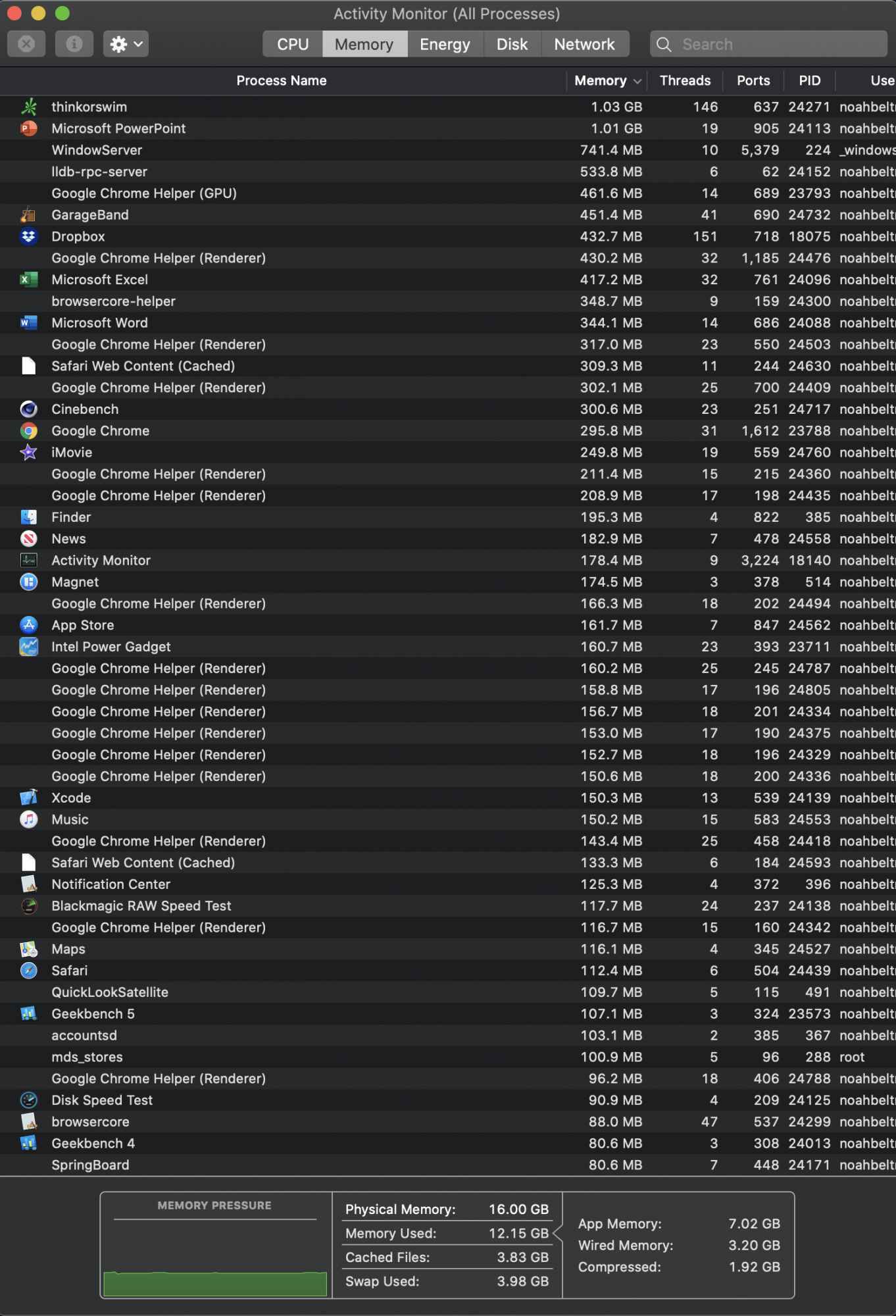Switch to the CPU tab

[293, 44]
